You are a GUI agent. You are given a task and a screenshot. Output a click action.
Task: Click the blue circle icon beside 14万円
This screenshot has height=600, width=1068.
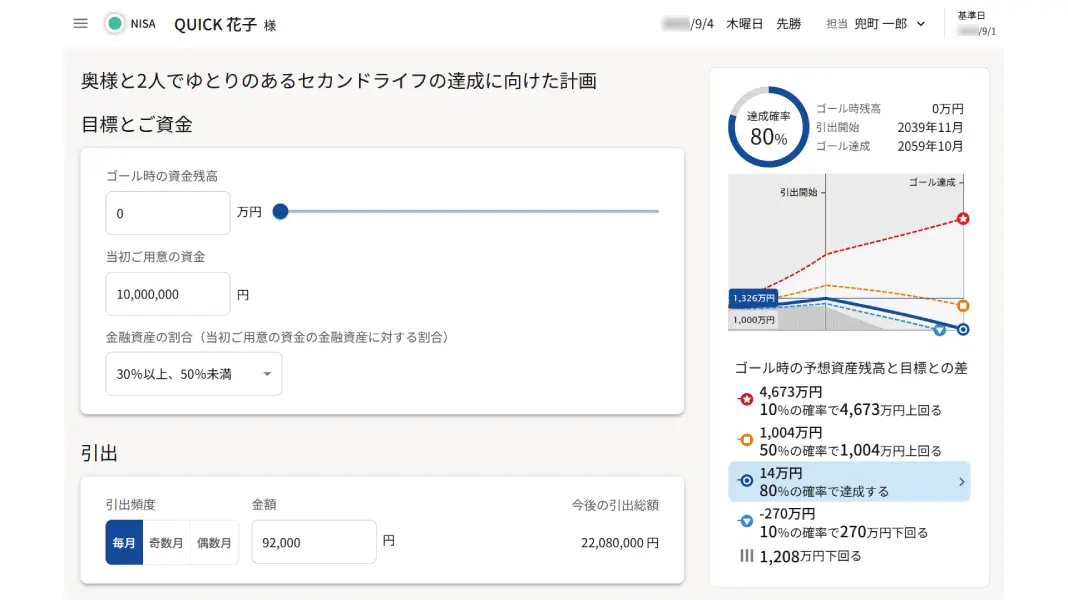coord(746,481)
